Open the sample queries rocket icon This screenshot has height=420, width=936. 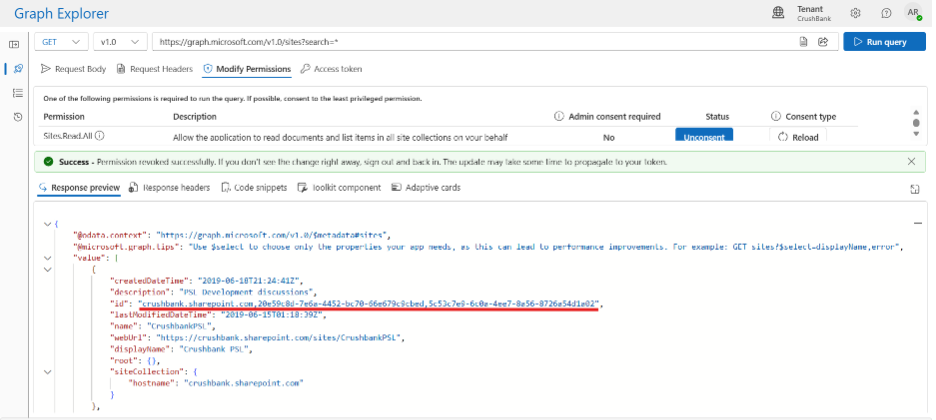[18, 69]
